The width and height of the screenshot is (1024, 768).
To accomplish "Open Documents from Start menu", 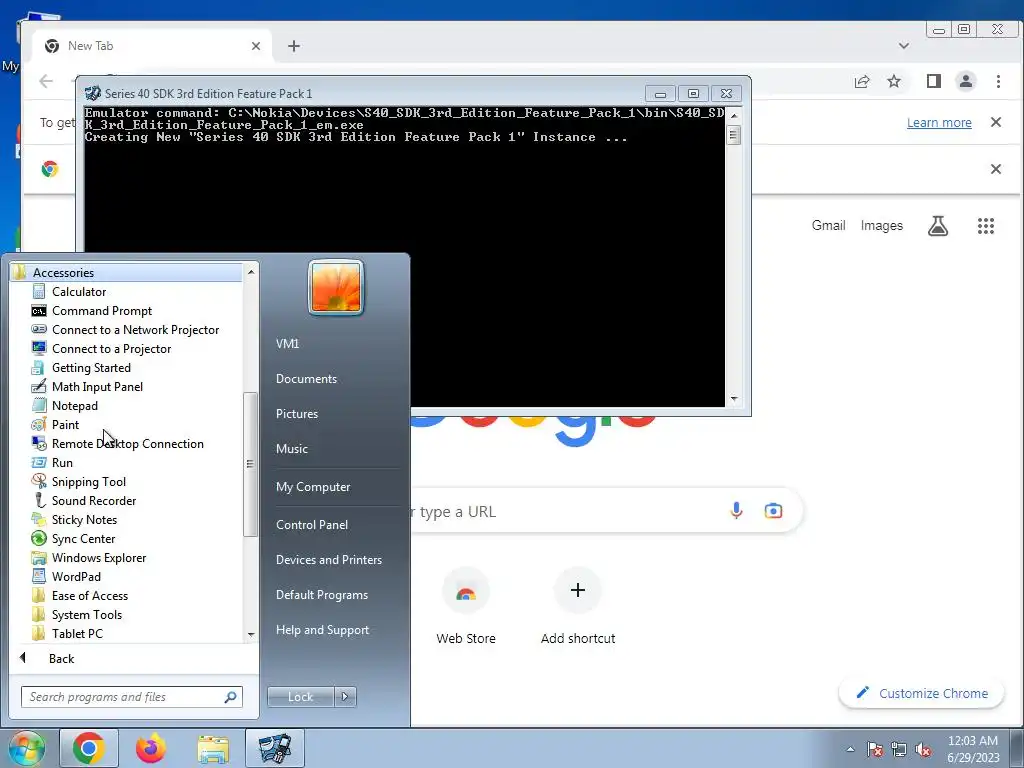I will [306, 379].
